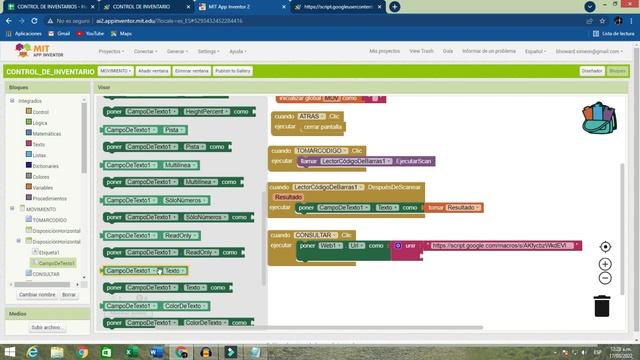Collapse the second DisposiciónHorizontal tree node
Screen dimensions: 640x360
(18, 241)
